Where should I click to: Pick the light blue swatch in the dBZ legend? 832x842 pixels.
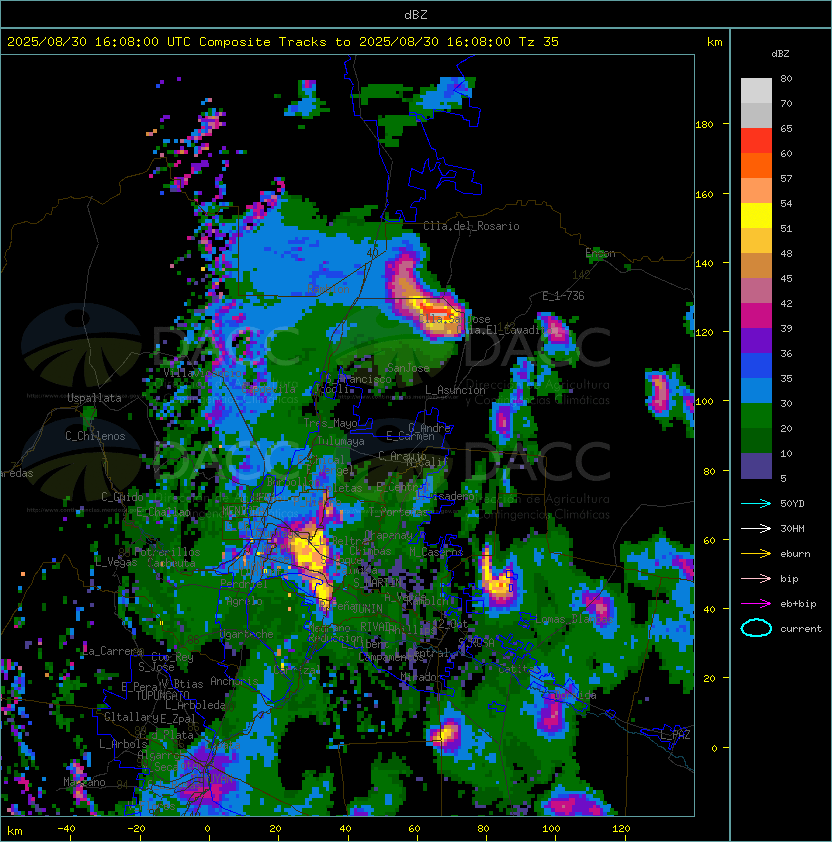tap(756, 390)
